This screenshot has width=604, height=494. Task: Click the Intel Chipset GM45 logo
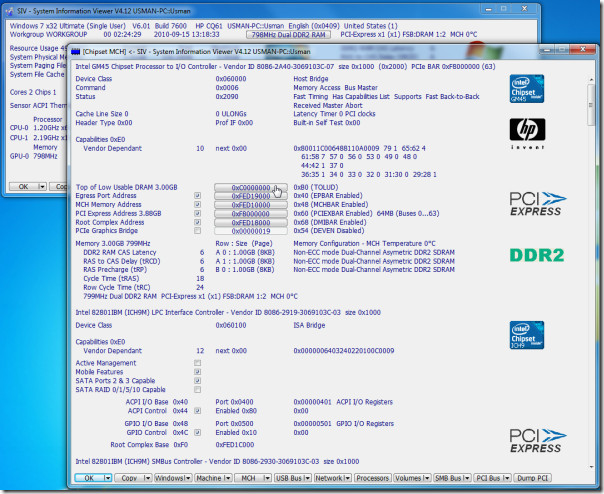(527, 89)
